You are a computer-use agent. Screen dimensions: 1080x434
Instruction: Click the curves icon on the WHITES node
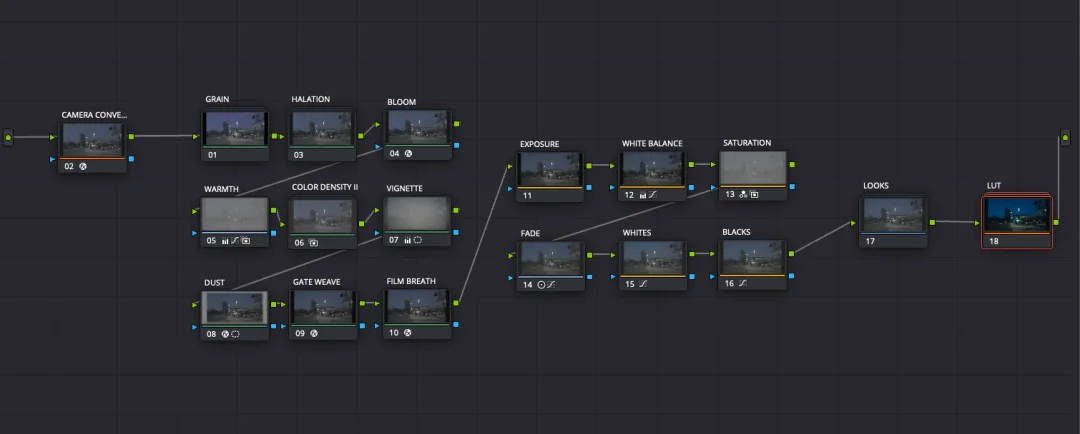643,285
